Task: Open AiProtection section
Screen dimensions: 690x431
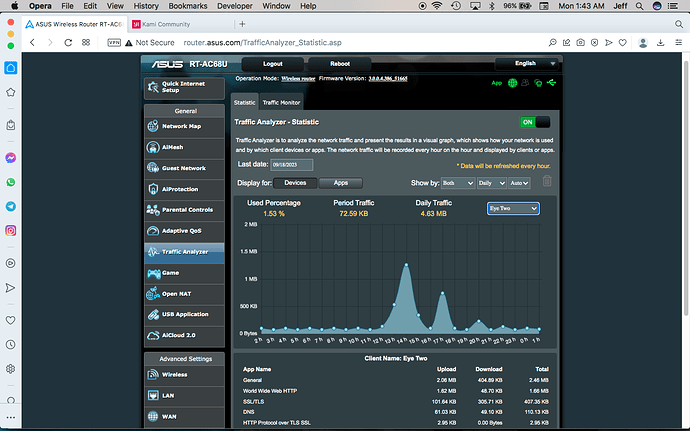Action: coord(184,189)
